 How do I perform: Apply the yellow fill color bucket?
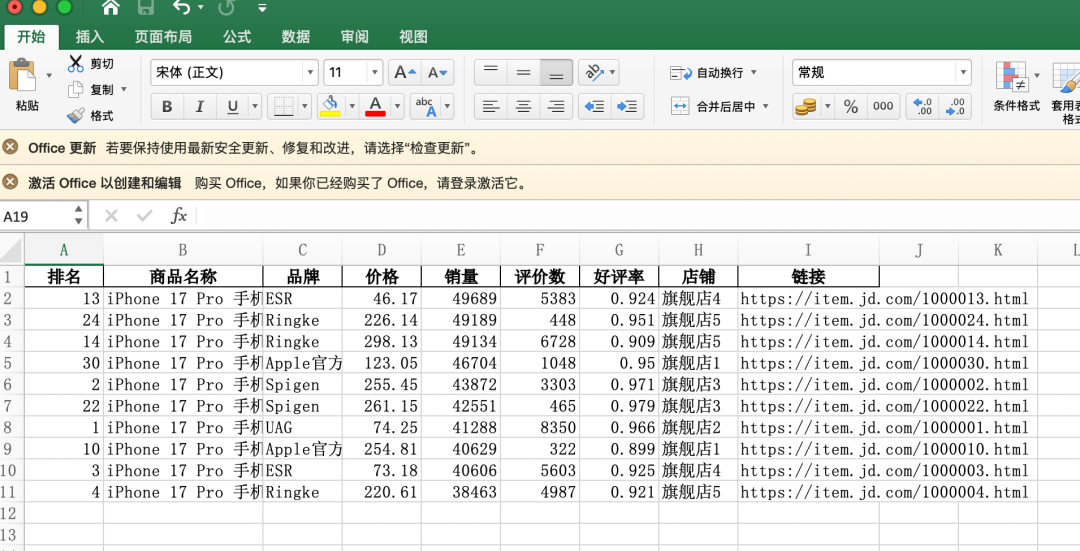click(331, 106)
